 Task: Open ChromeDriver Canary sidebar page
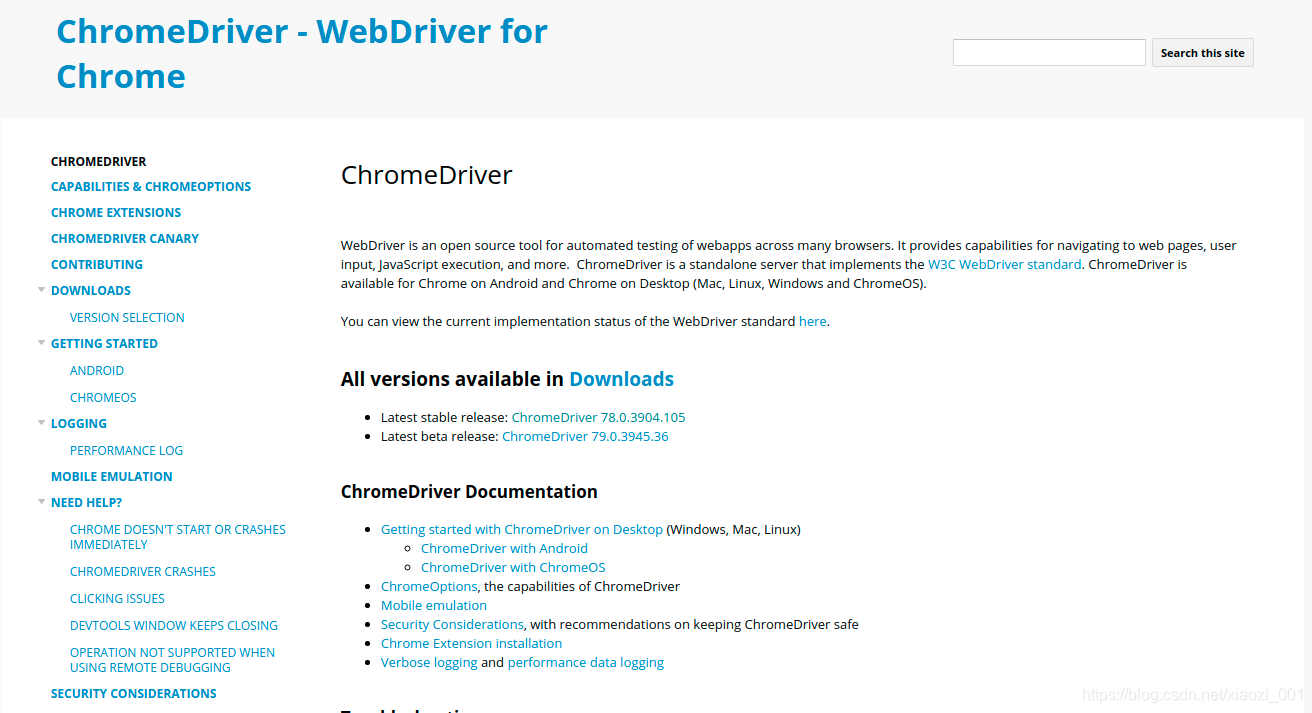pos(125,239)
